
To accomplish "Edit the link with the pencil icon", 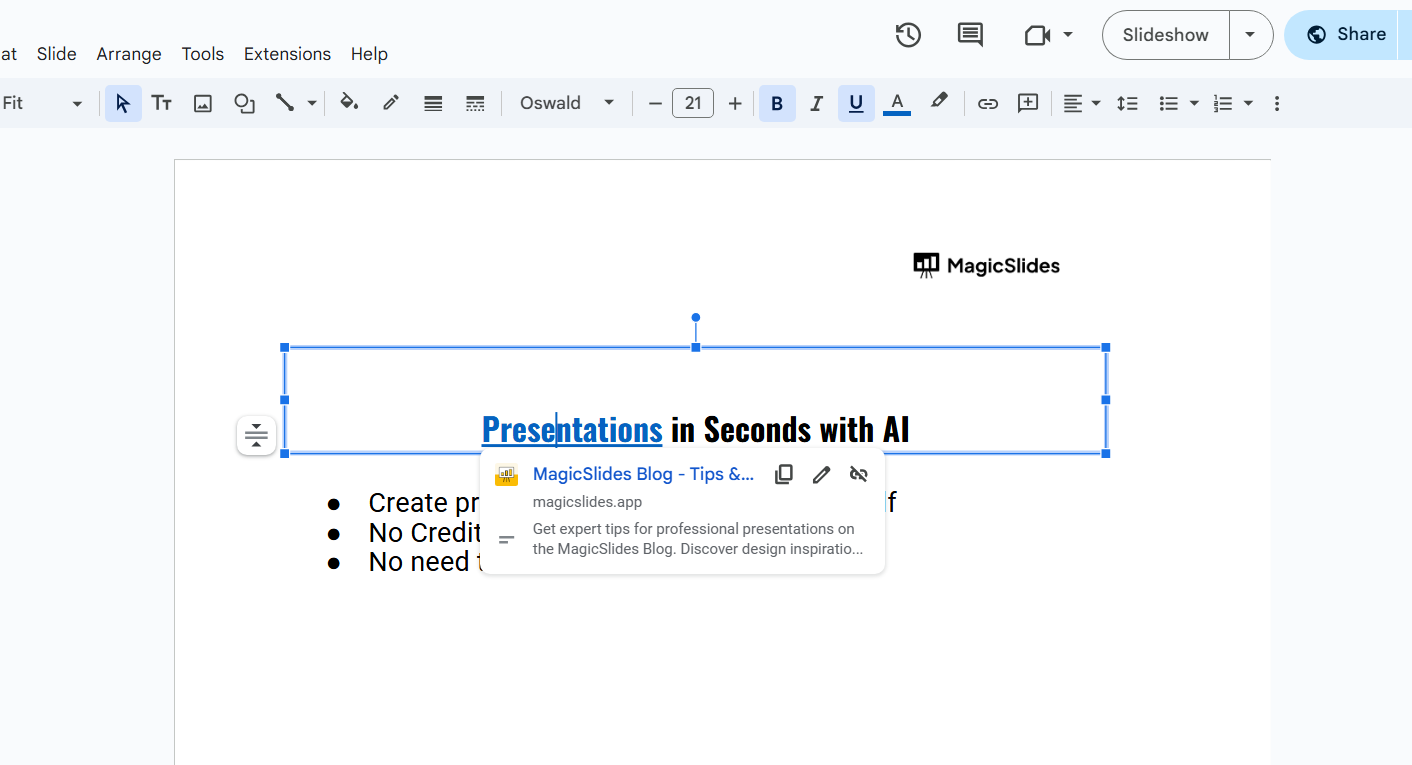I will [x=821, y=474].
